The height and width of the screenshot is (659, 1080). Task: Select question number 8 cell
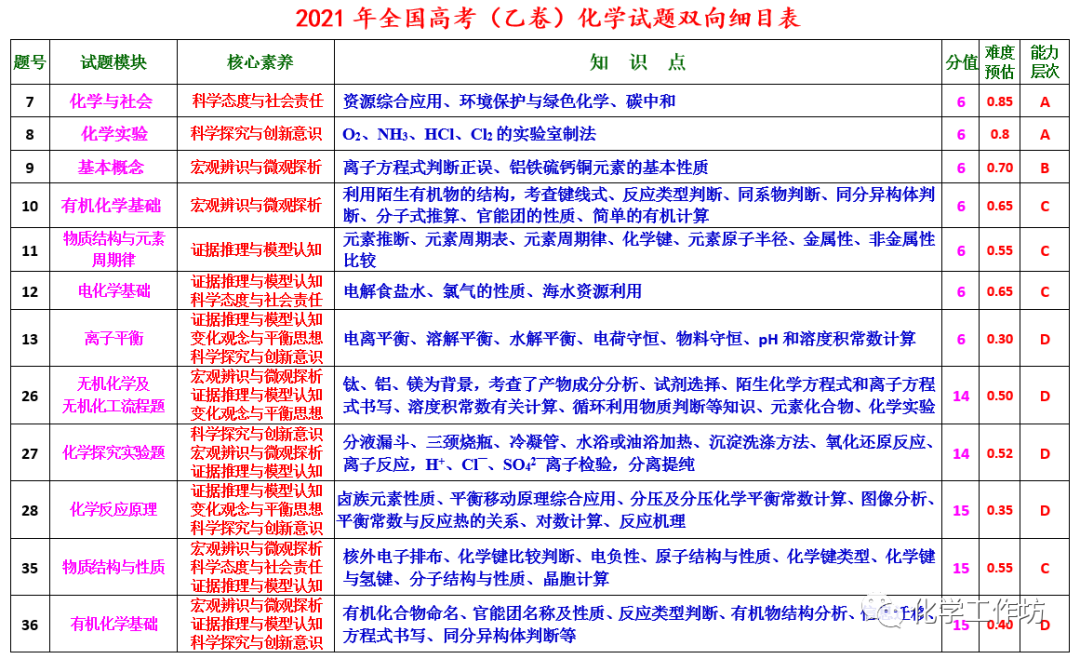[30, 134]
